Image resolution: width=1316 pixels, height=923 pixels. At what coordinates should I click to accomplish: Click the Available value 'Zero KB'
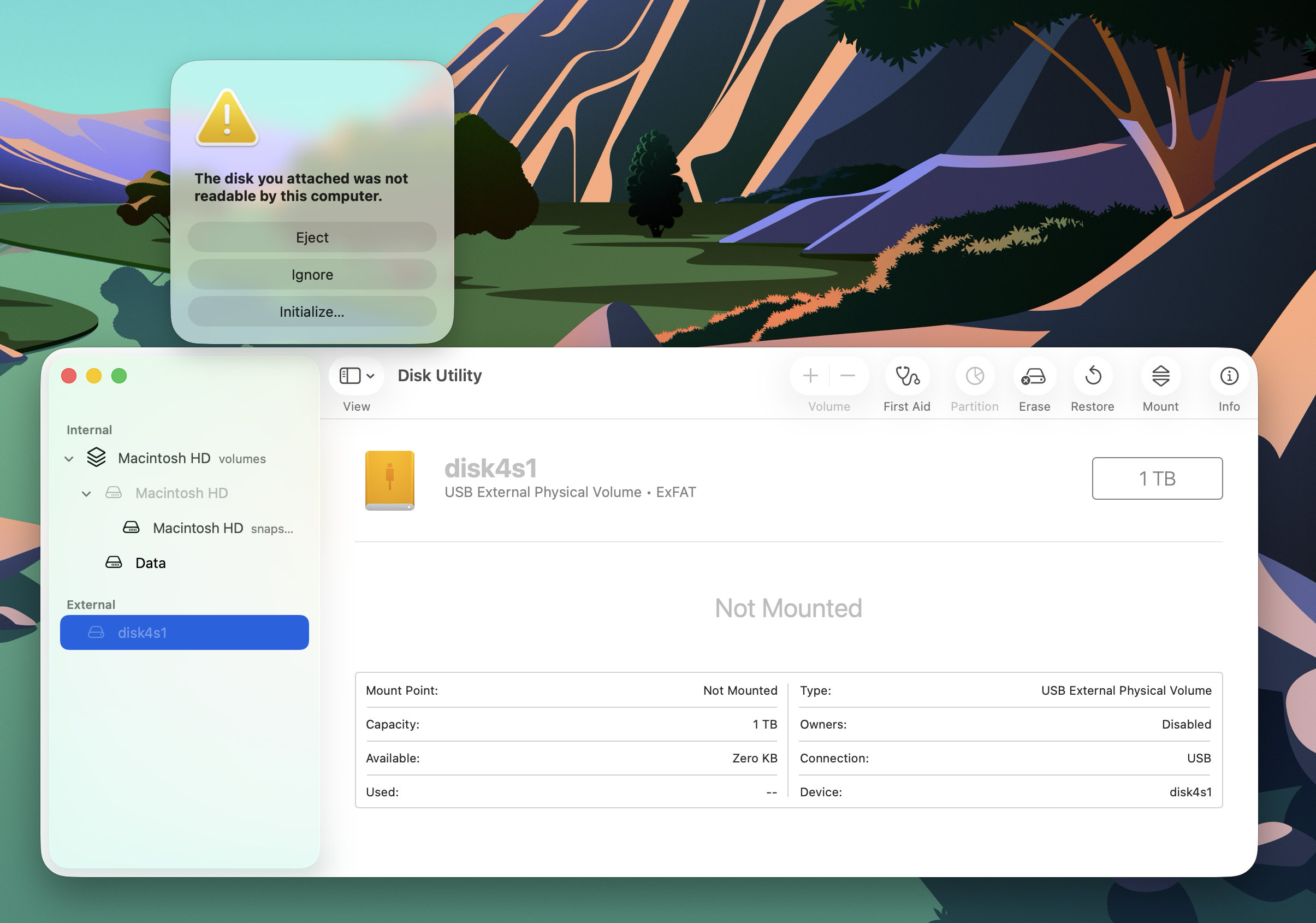[x=754, y=758]
